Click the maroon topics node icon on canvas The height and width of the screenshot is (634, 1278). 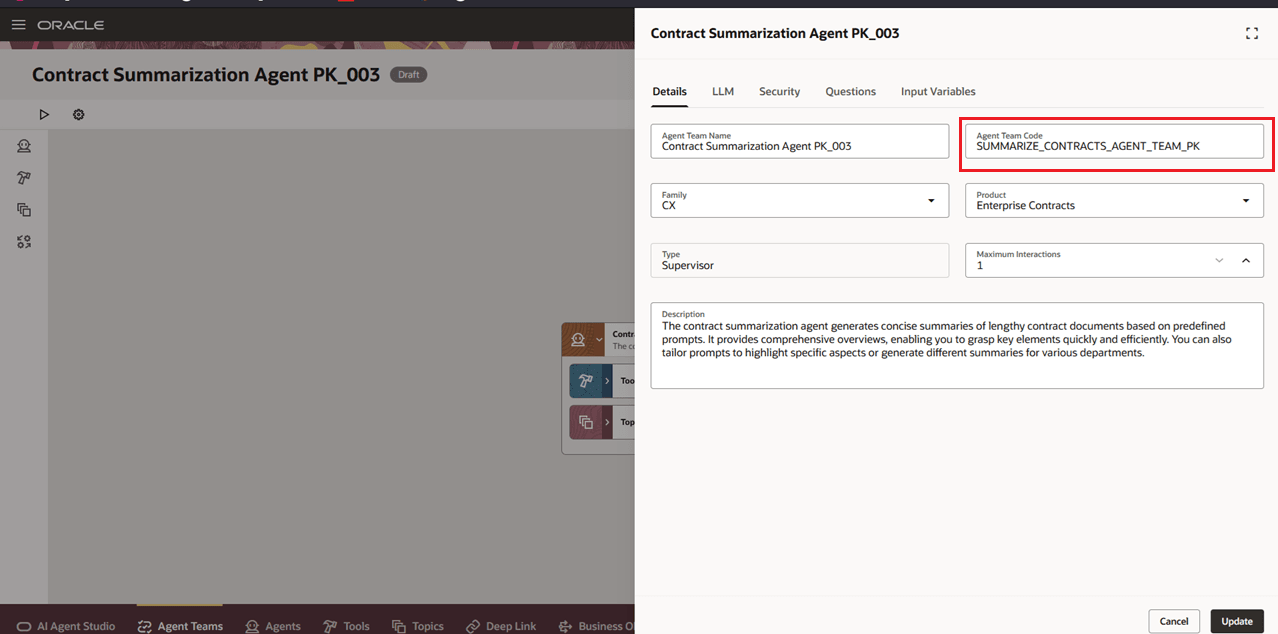(586, 422)
